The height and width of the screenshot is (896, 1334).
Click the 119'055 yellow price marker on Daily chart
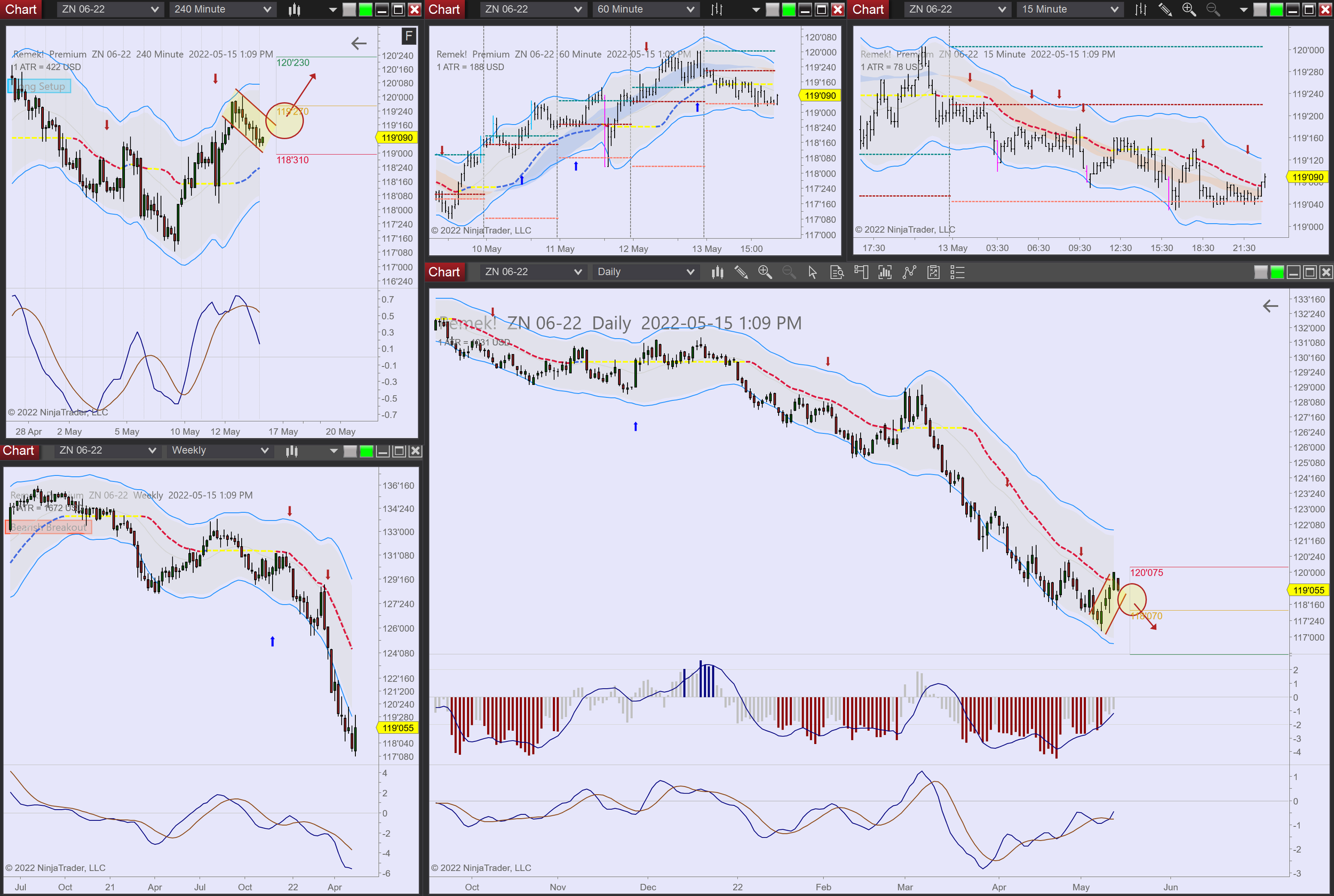[x=1308, y=590]
